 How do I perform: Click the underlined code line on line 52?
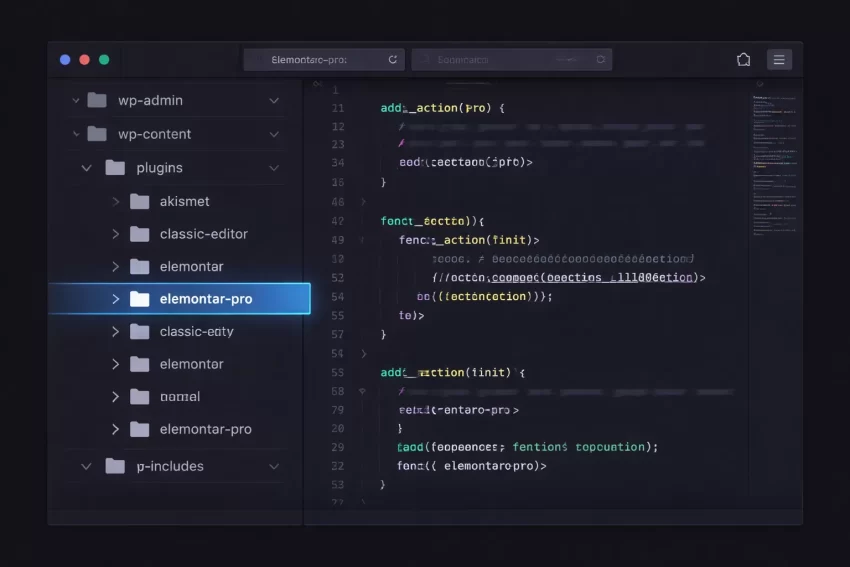click(569, 278)
